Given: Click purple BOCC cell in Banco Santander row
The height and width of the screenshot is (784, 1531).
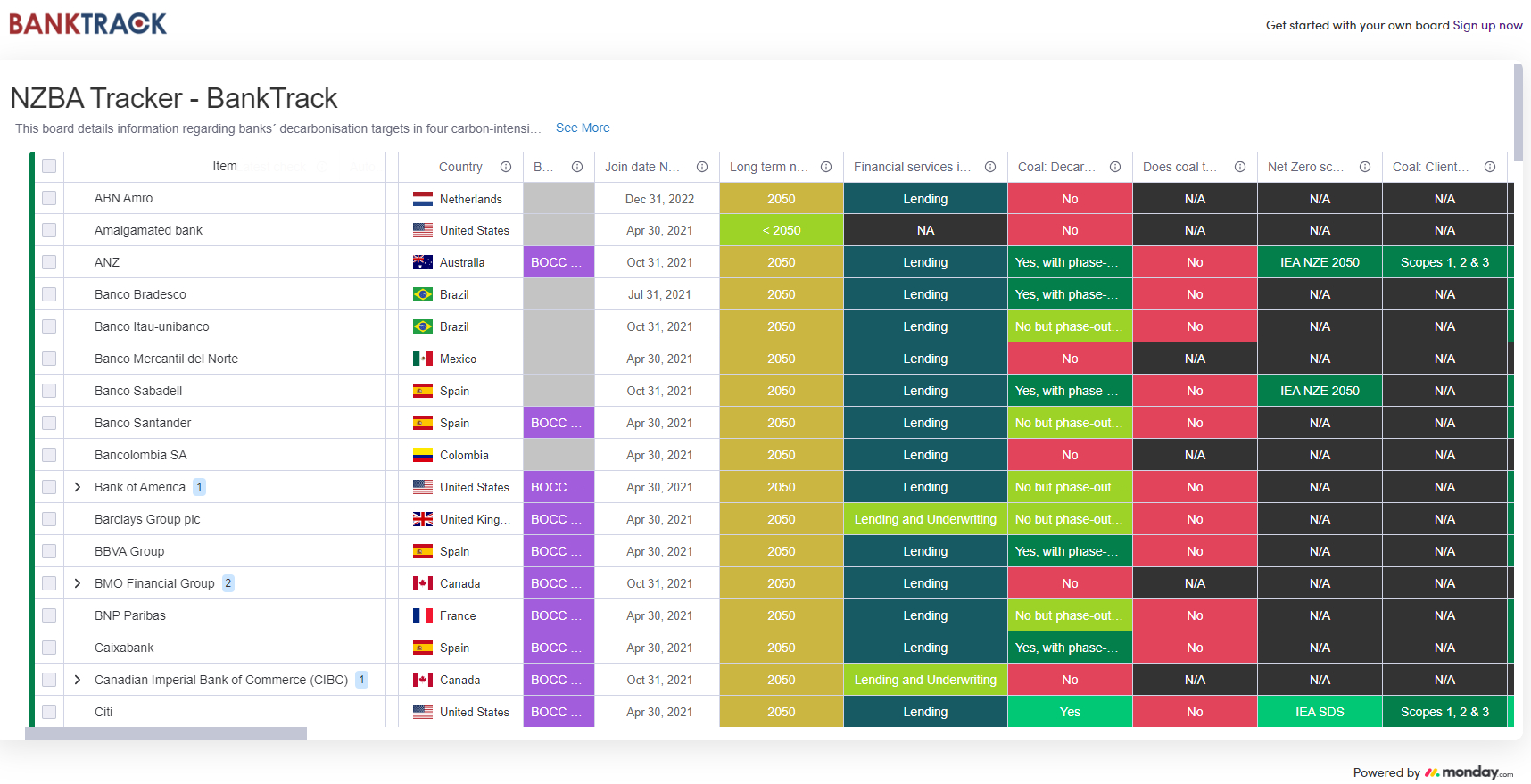Looking at the screenshot, I should (x=559, y=423).
